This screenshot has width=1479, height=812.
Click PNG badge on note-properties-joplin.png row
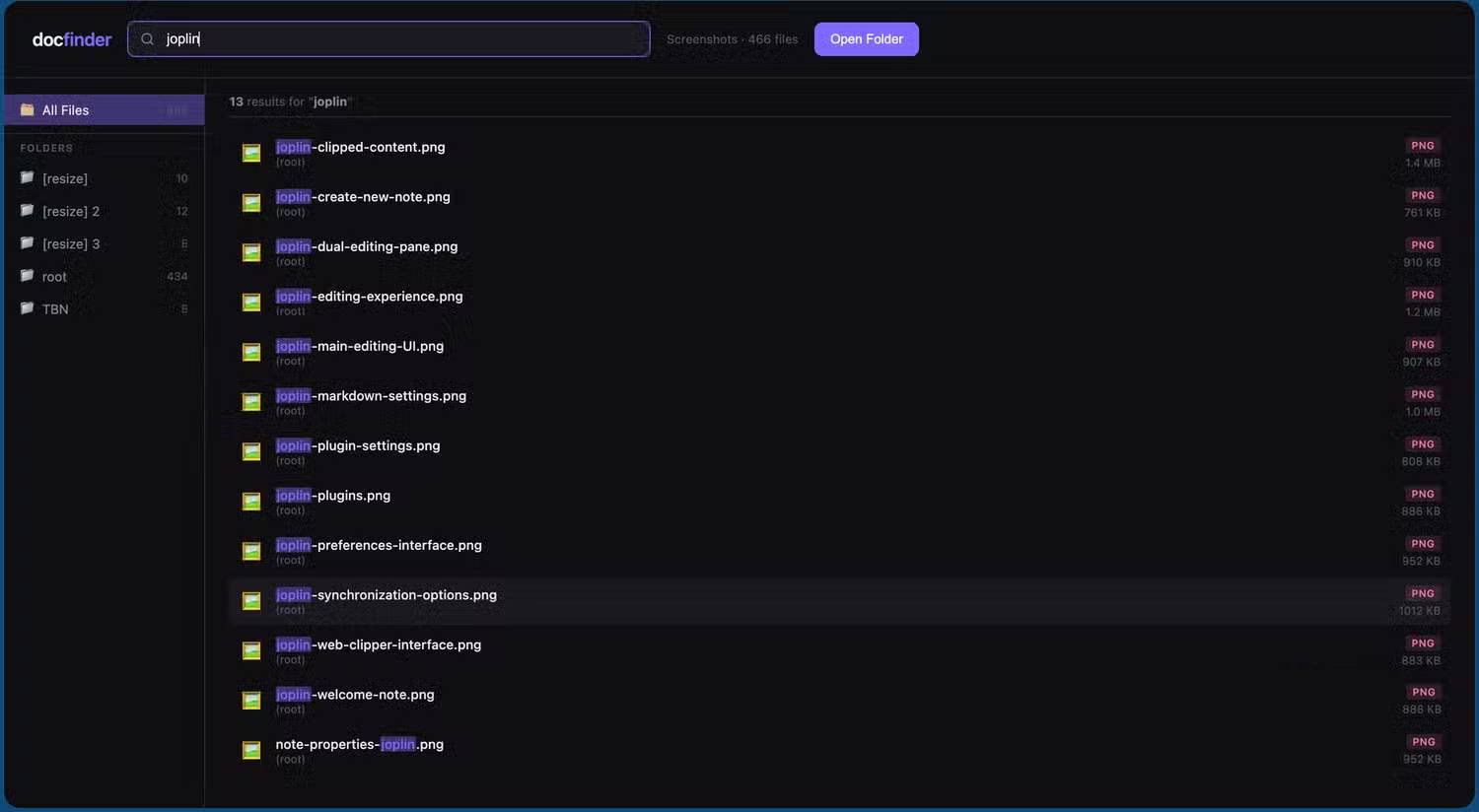(x=1424, y=742)
